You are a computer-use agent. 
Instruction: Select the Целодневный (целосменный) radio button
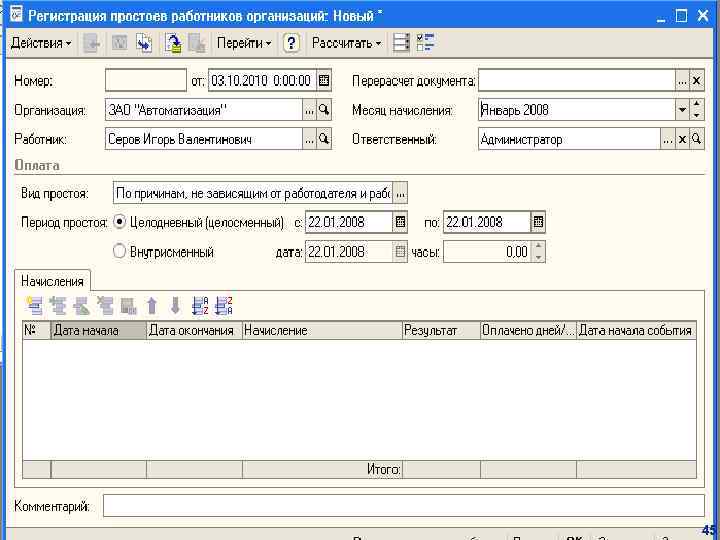tap(119, 223)
